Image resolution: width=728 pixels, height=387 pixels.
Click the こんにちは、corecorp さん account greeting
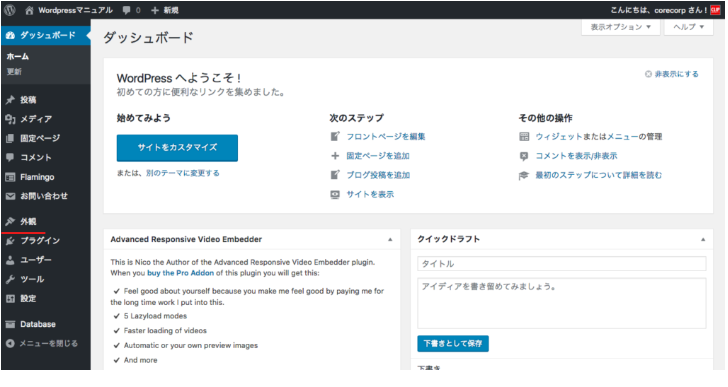[x=659, y=10]
